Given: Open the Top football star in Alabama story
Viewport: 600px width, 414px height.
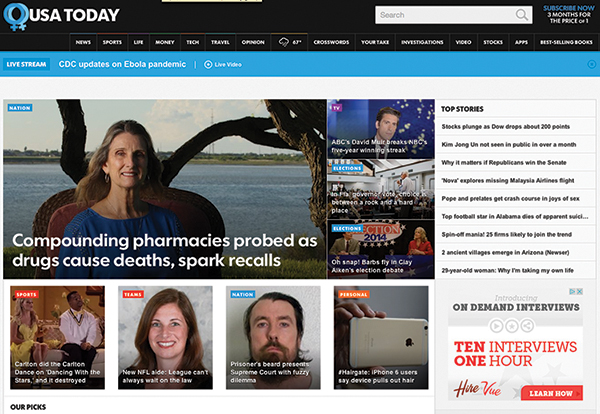Looking at the screenshot, I should (x=515, y=217).
